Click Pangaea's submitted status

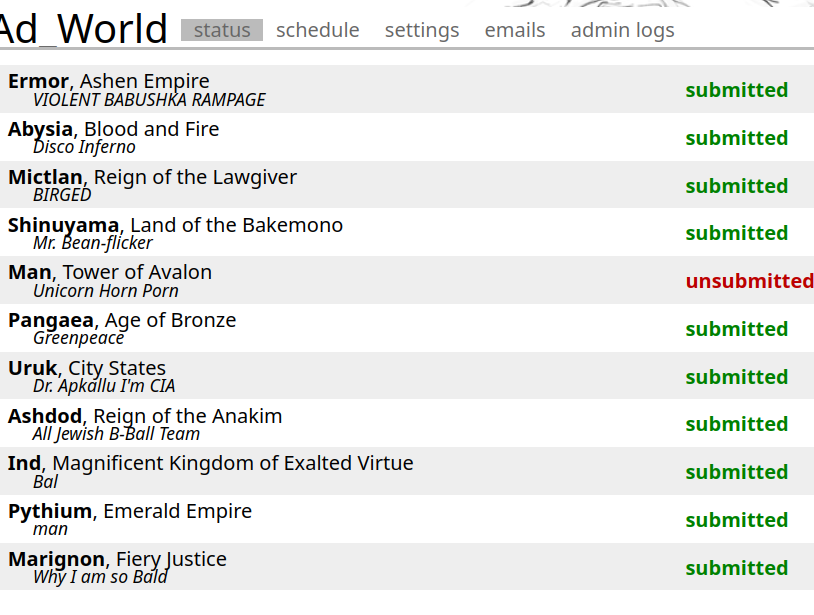click(x=736, y=329)
